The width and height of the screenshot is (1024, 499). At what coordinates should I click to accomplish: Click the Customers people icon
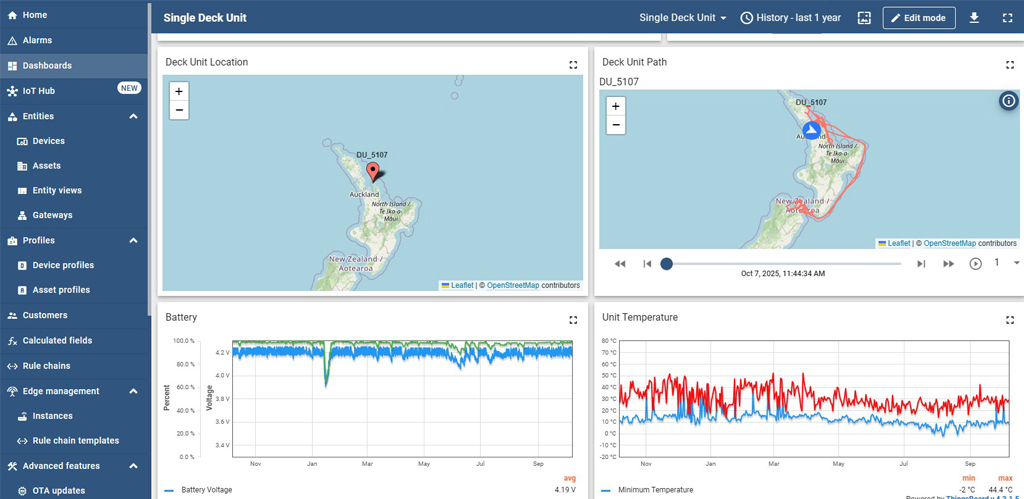tap(12, 315)
